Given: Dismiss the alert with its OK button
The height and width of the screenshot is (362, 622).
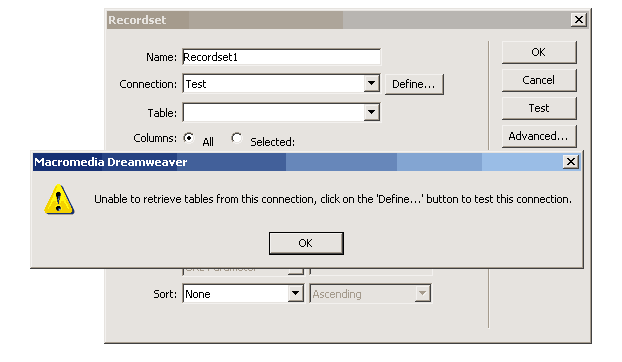Looking at the screenshot, I should point(306,243).
